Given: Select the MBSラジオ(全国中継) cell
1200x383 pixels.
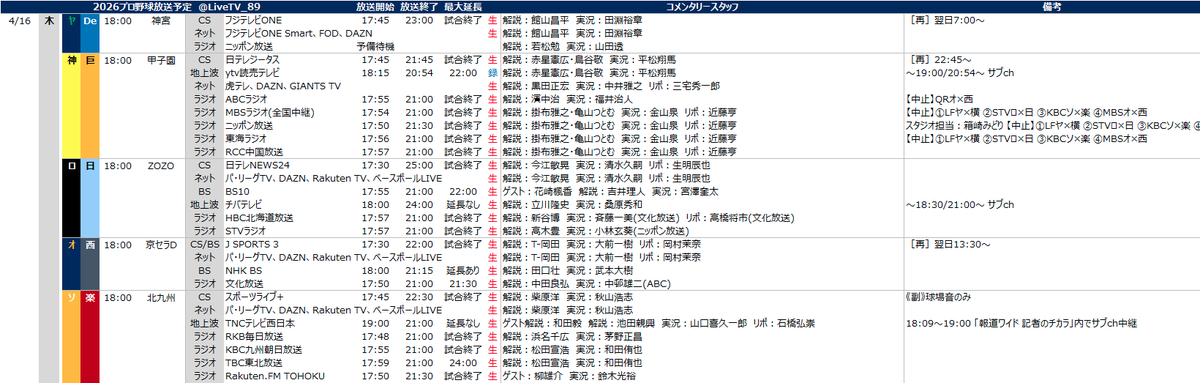Looking at the screenshot, I should pos(269,112).
